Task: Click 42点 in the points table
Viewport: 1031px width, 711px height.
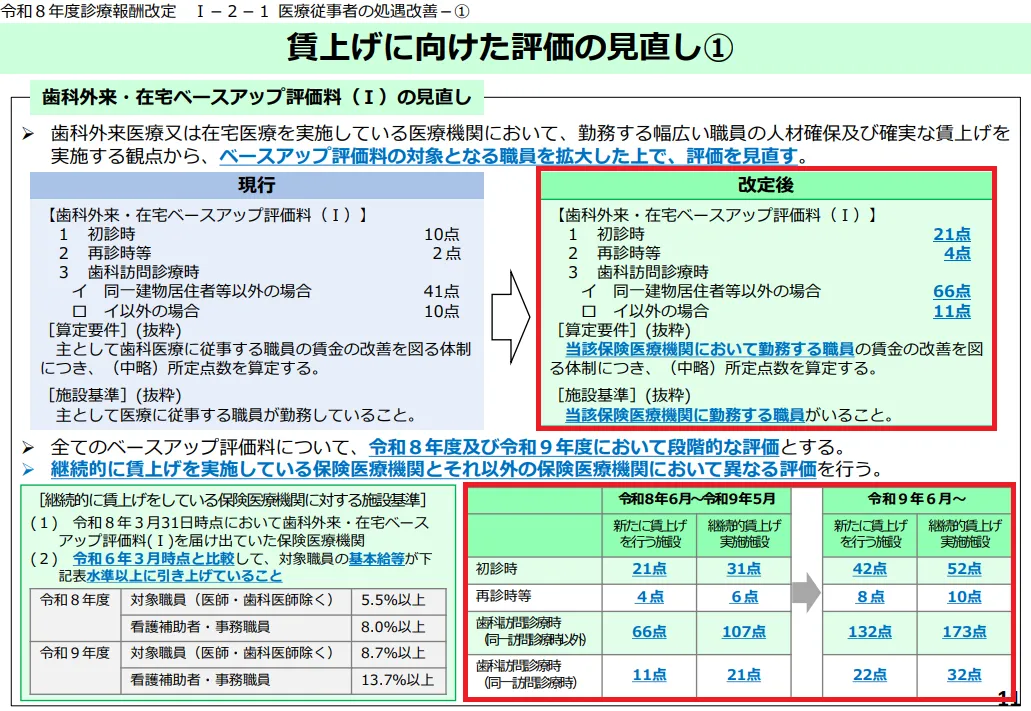Action: tap(870, 569)
